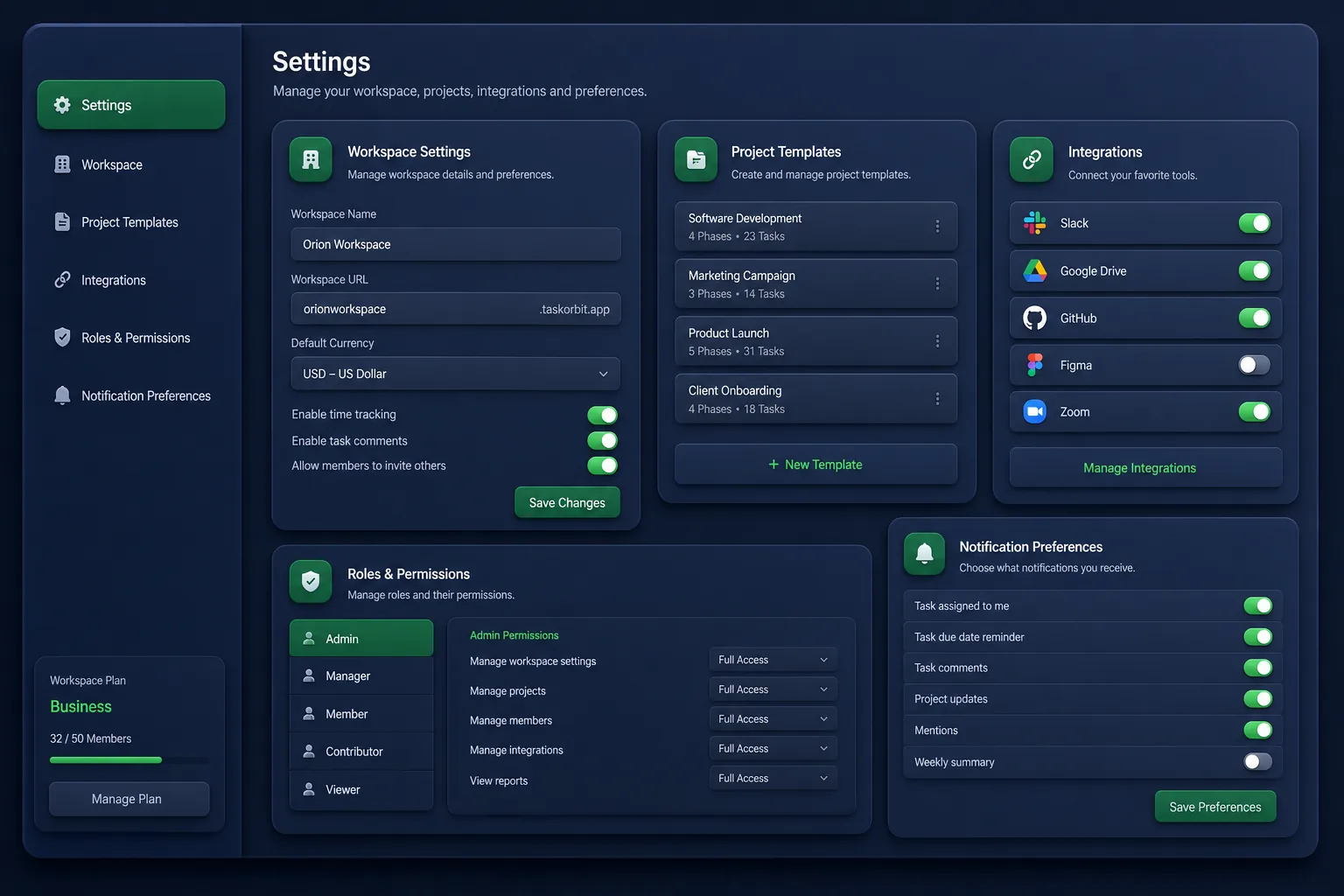Click the Workspace Settings building icon

pyautogui.click(x=311, y=159)
